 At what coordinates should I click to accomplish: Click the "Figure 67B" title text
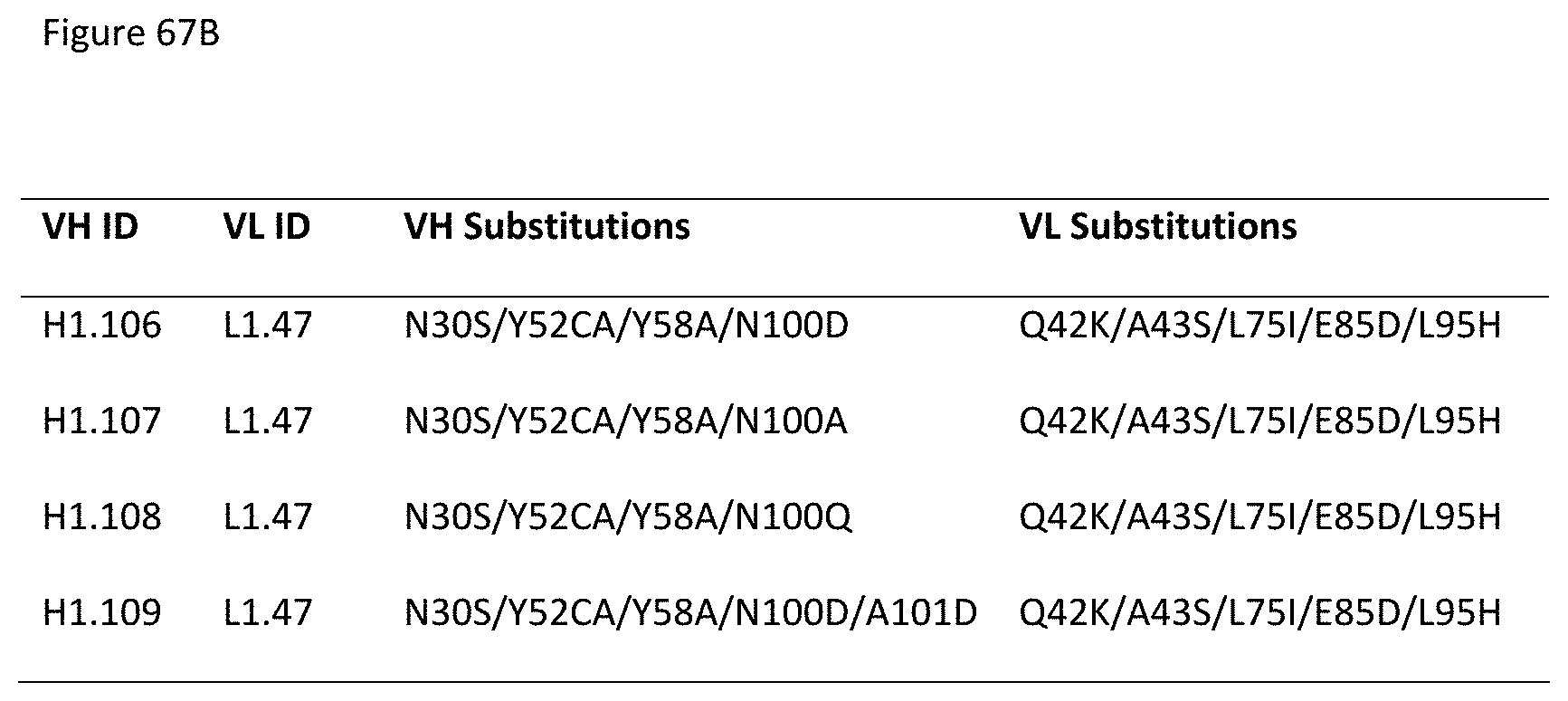coord(130,34)
